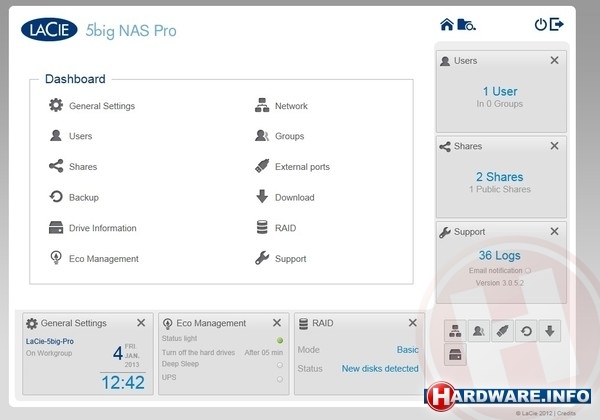Close the Shares widget
The height and width of the screenshot is (420, 600).
pos(554,146)
